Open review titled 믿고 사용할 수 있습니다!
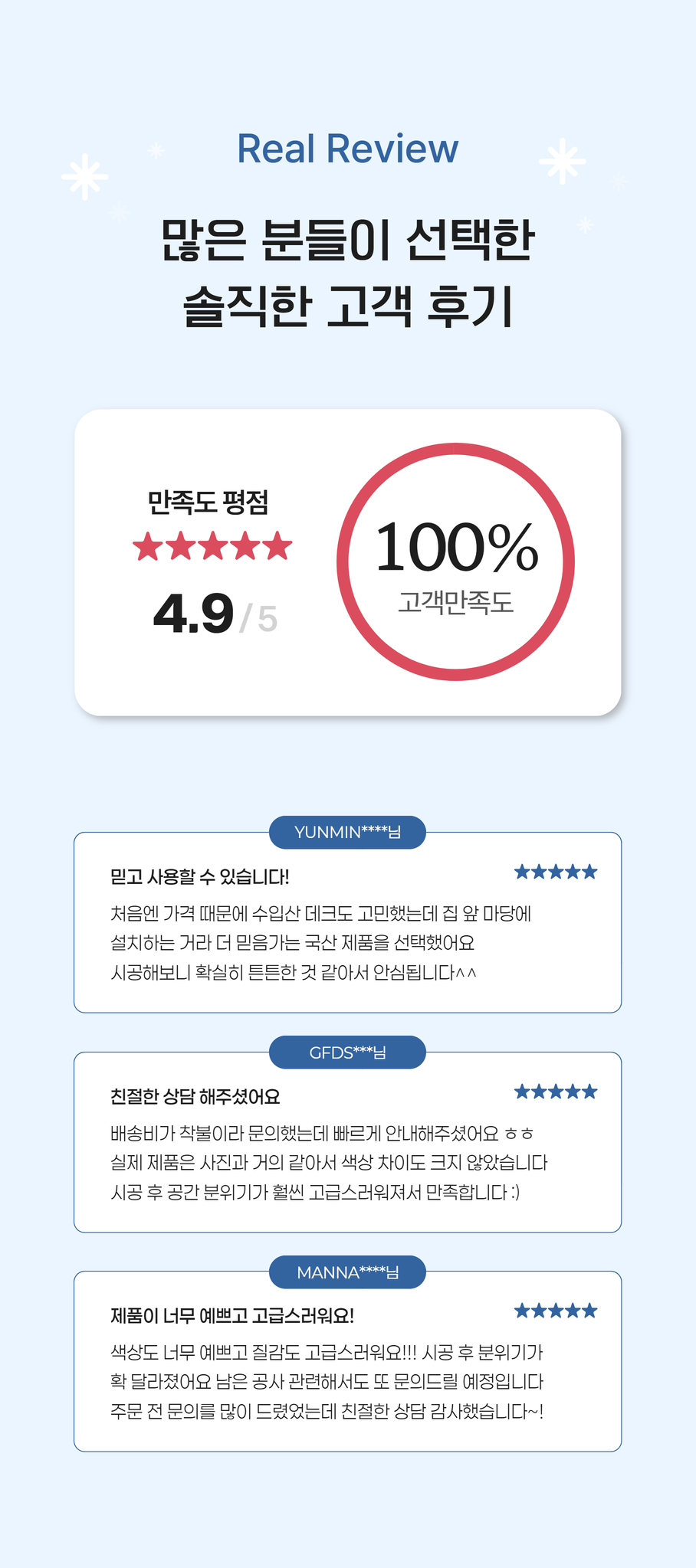 (x=200, y=877)
